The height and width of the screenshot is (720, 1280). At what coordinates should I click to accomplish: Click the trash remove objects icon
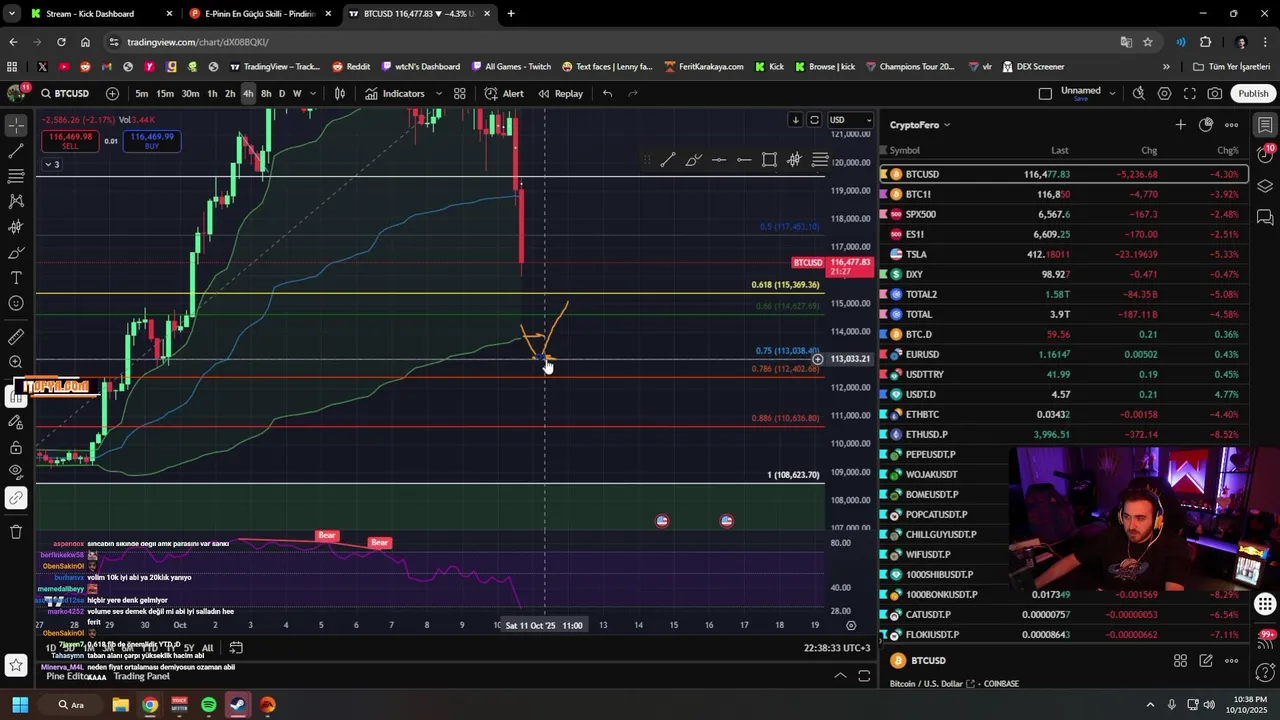[x=16, y=532]
